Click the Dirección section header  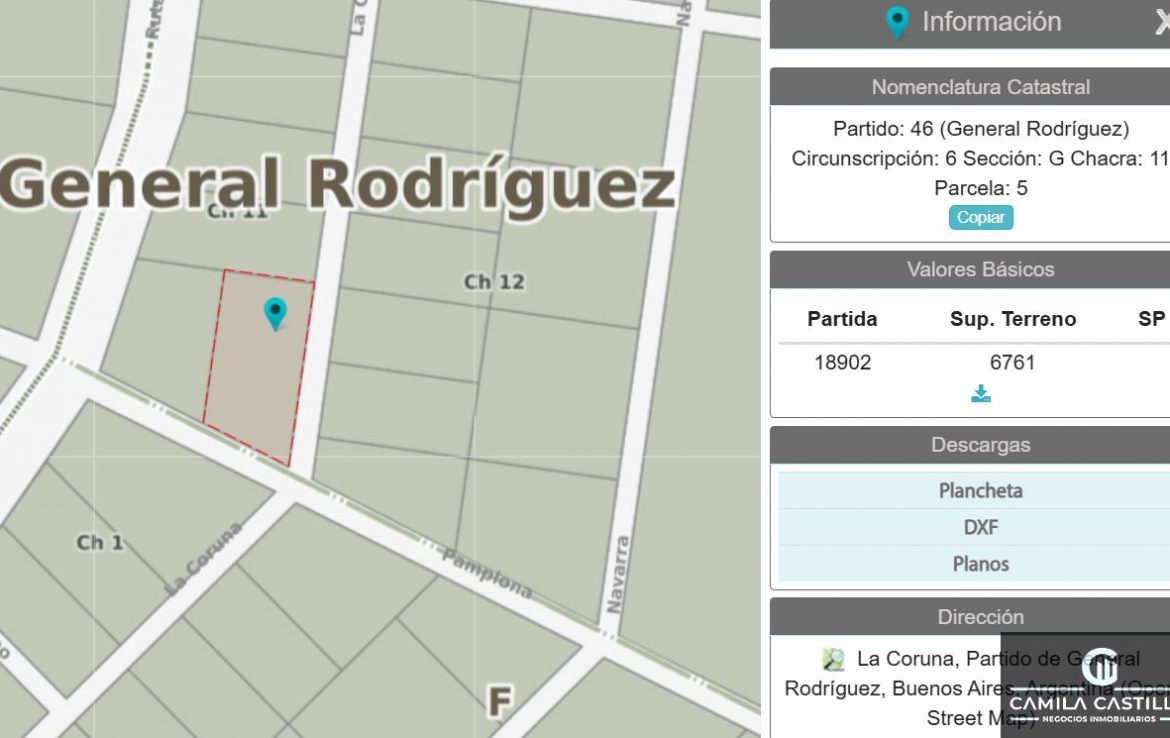tap(980, 617)
